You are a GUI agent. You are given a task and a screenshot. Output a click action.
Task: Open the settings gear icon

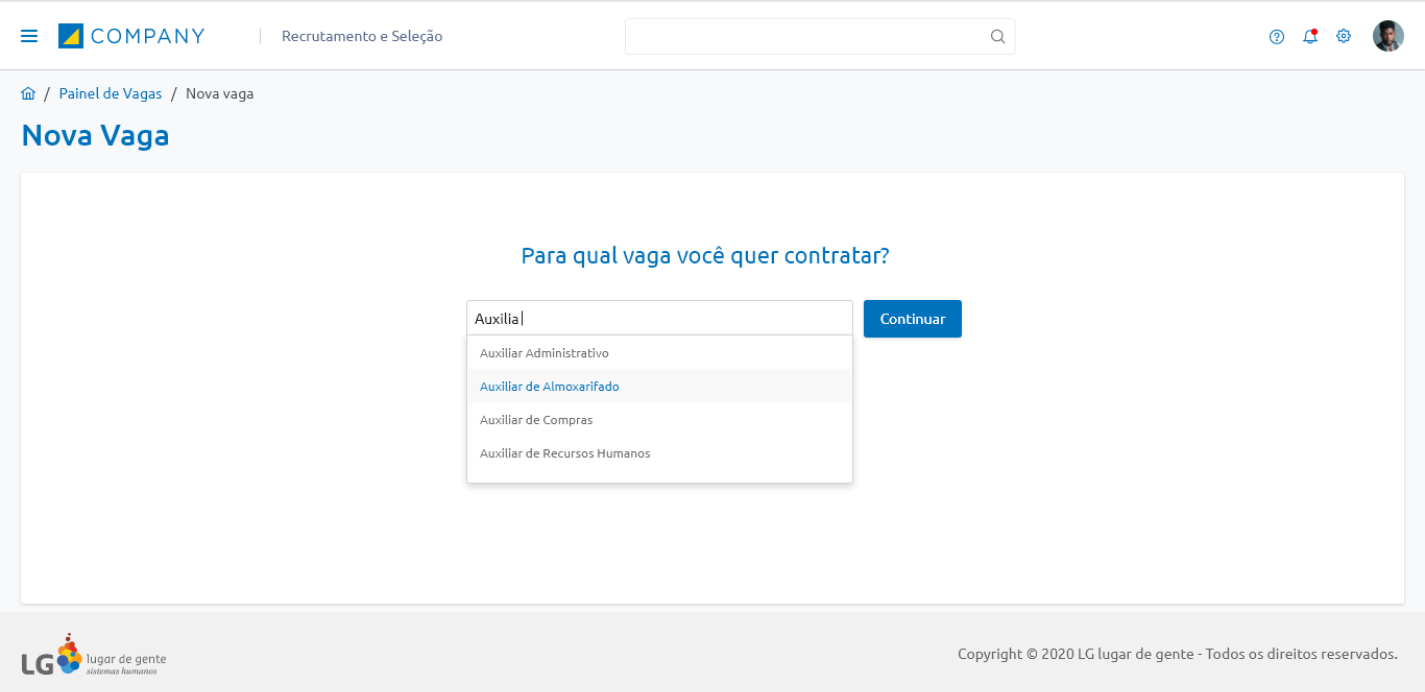coord(1343,36)
